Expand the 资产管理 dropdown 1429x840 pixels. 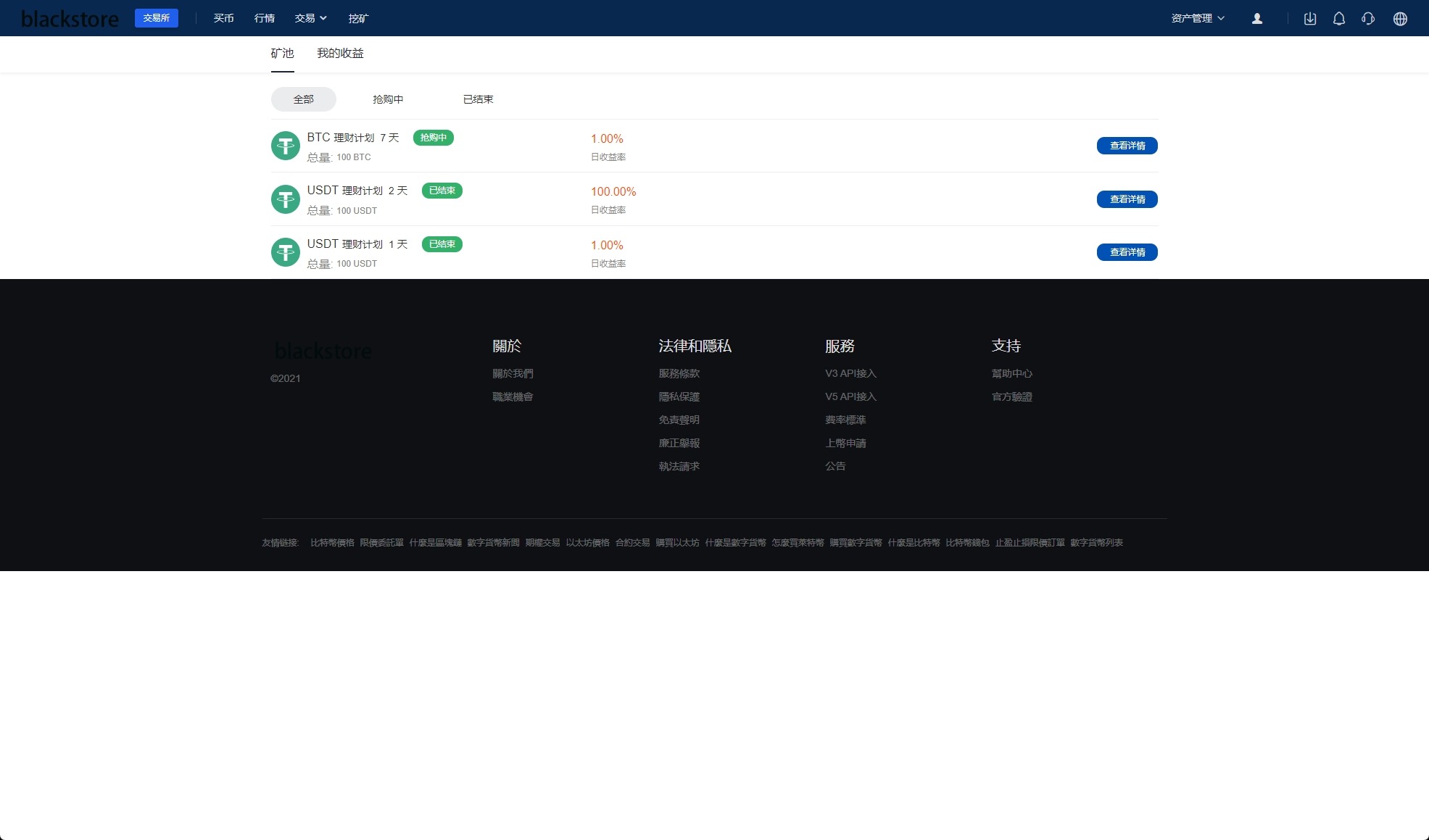(x=1198, y=18)
